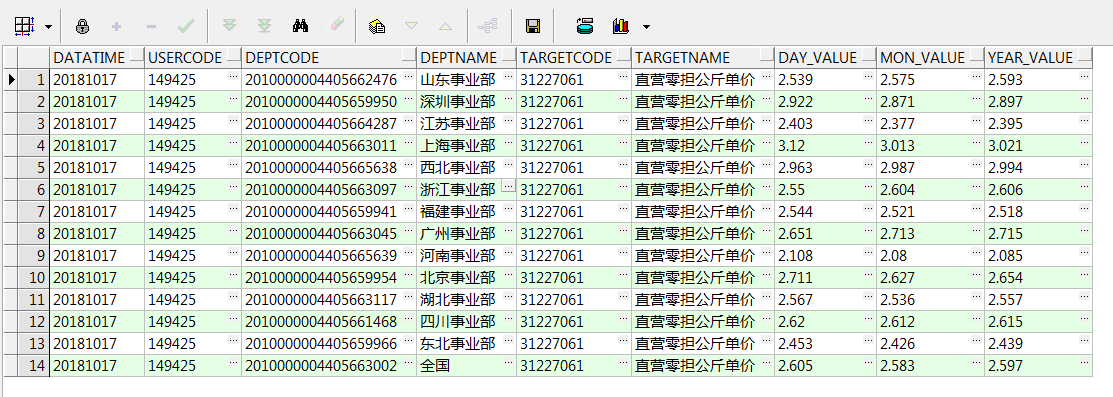
Task: Click the plus insert record icon
Action: 116,27
